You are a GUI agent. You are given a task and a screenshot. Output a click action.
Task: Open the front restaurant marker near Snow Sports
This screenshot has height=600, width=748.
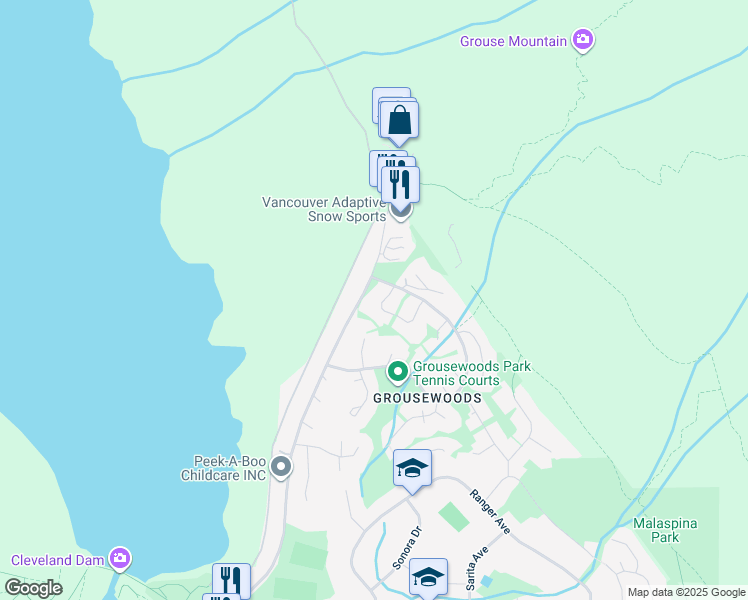click(x=401, y=186)
